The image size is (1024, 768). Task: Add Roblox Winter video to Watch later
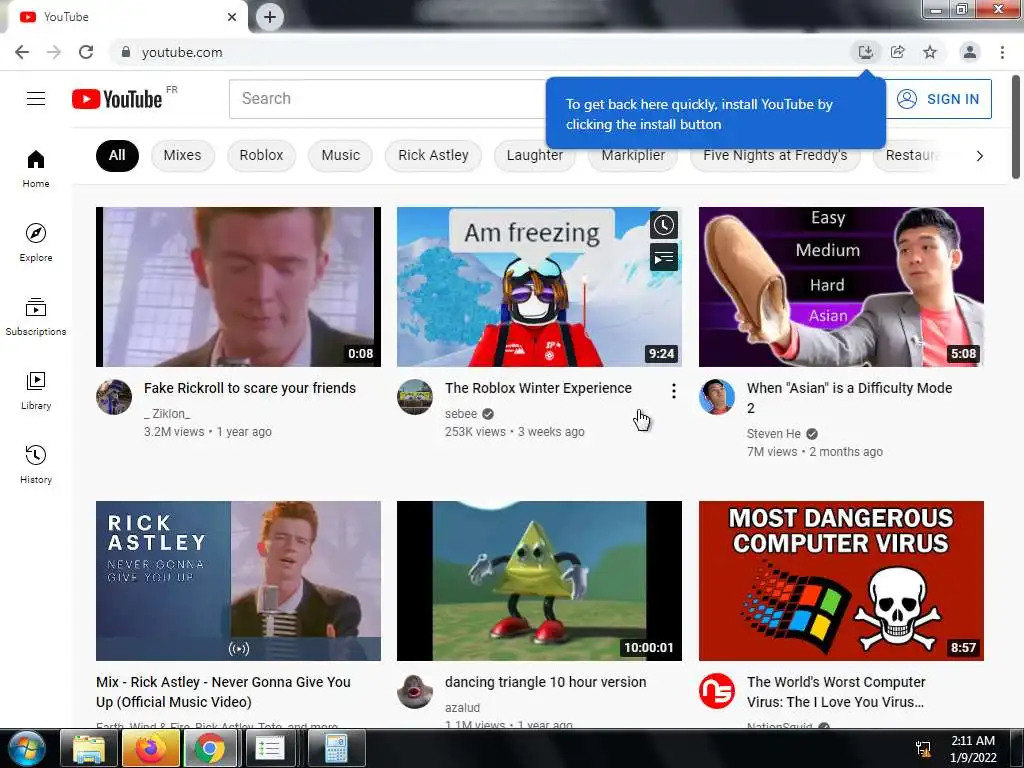664,225
